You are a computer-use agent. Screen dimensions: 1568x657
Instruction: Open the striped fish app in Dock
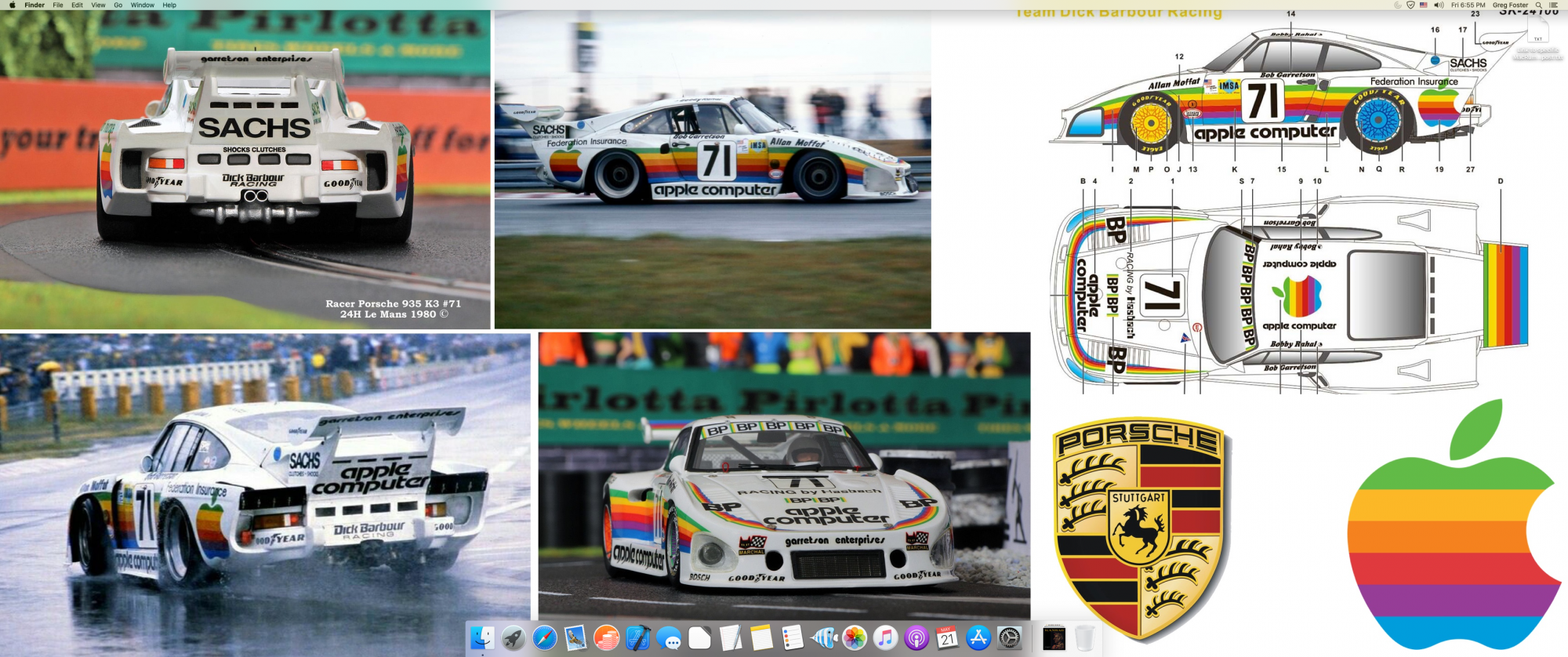(x=824, y=637)
